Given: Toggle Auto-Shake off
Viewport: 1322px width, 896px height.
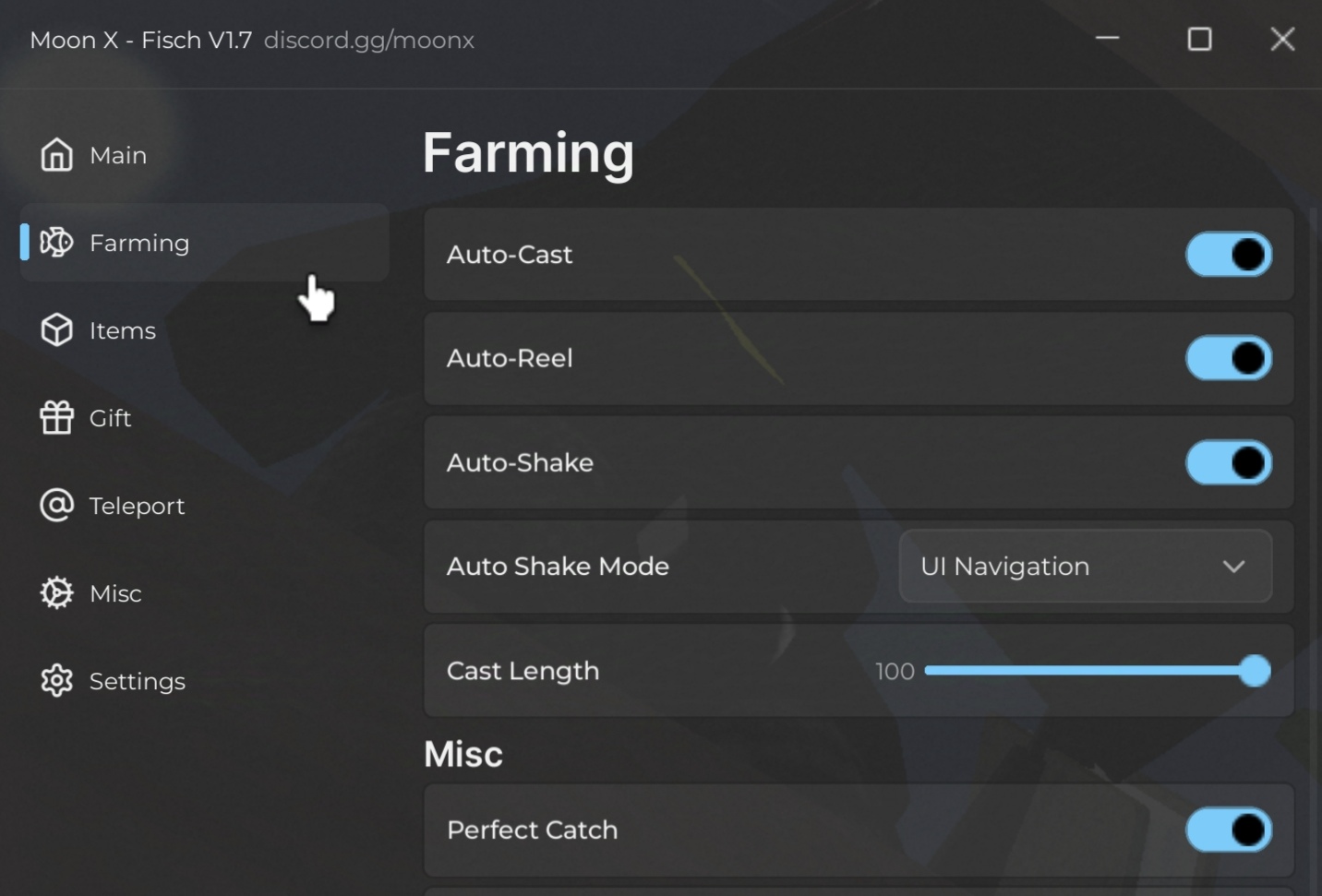Looking at the screenshot, I should (1229, 462).
